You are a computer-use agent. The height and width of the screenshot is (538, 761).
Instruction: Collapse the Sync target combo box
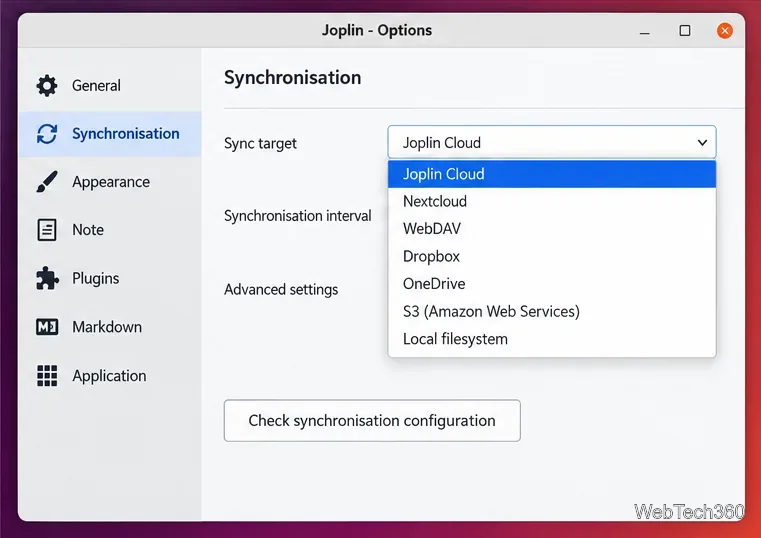click(x=552, y=142)
